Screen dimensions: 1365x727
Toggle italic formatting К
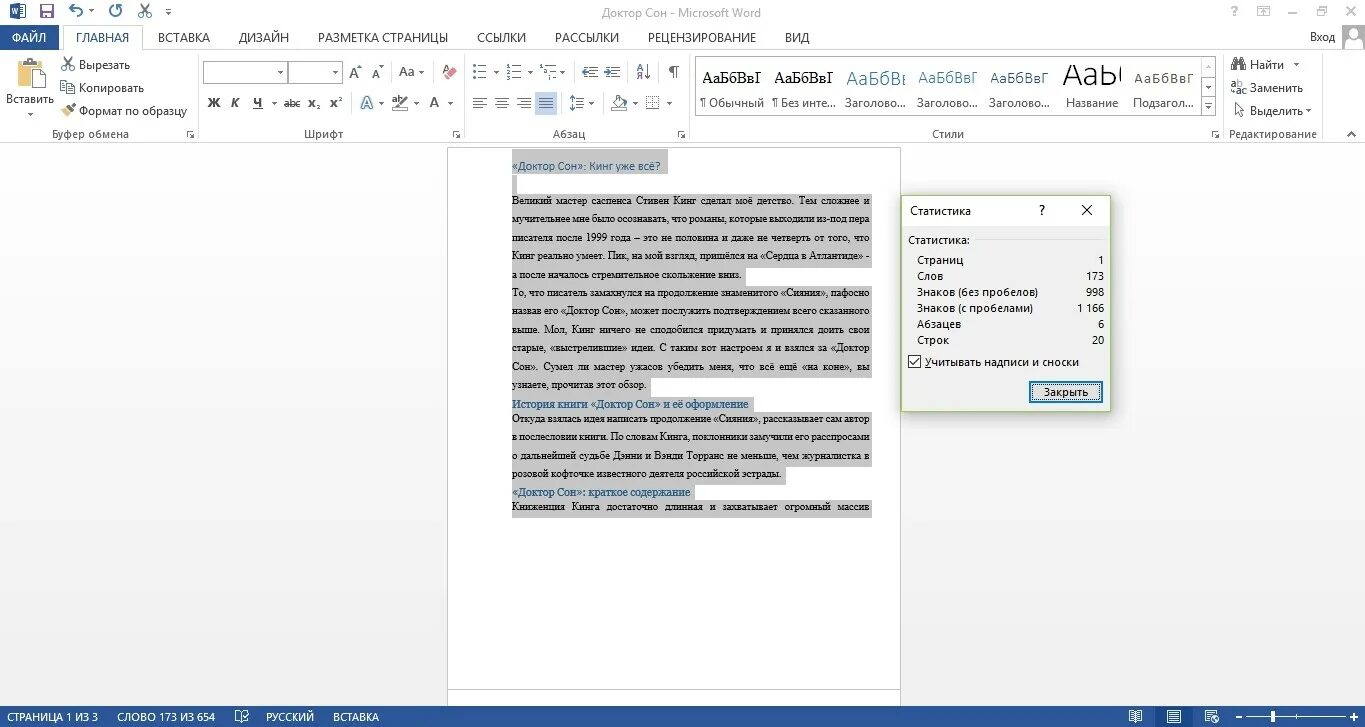235,103
